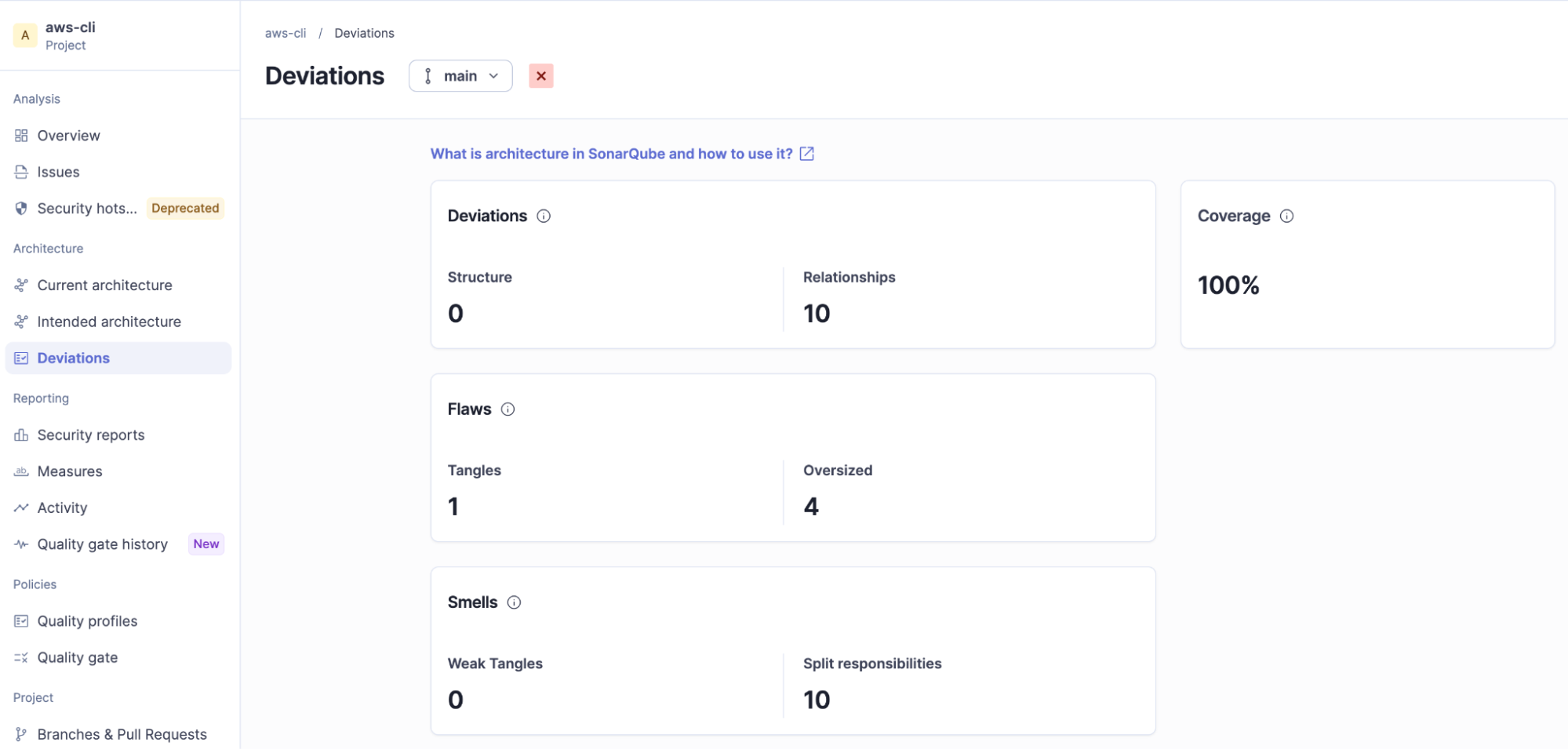Image resolution: width=1568 pixels, height=749 pixels.
Task: Click the Oversized label
Action: [x=838, y=471]
